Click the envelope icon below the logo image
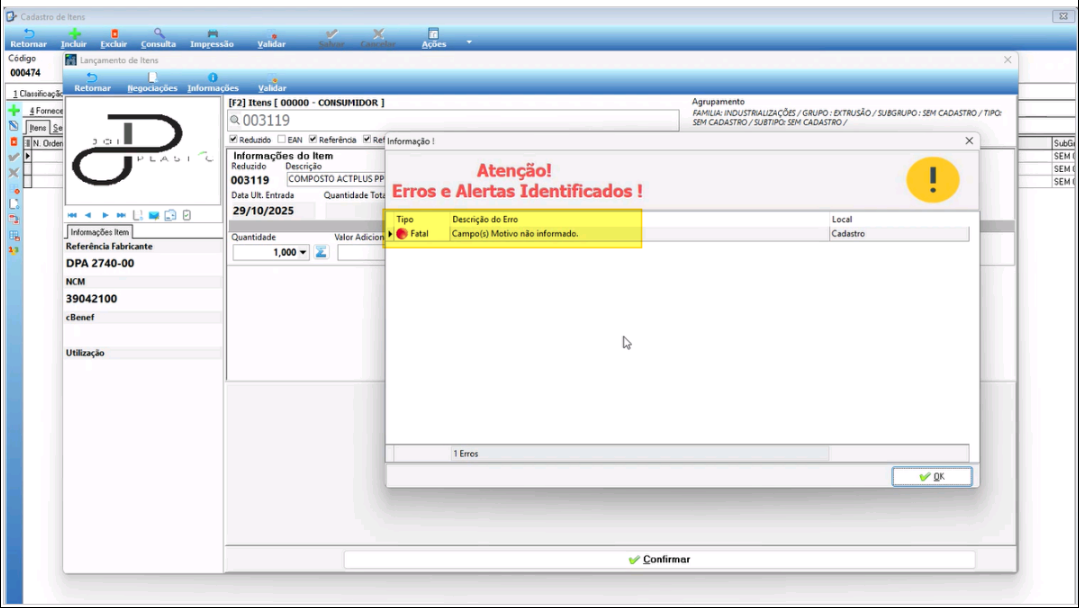This screenshot has width=1079, height=609. coord(154,215)
